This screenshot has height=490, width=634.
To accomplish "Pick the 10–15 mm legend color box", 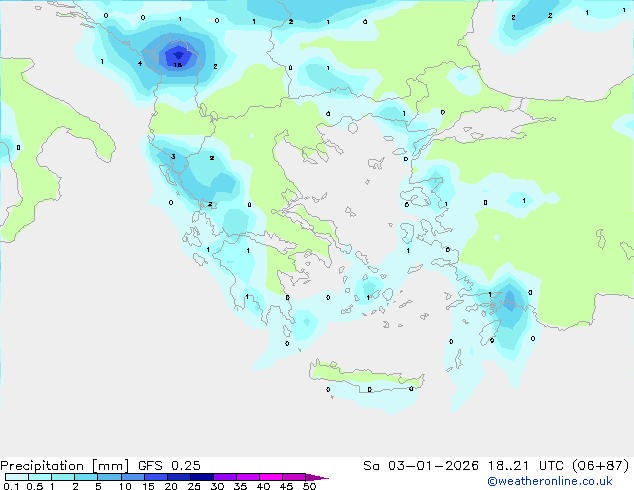I will [x=132, y=477].
